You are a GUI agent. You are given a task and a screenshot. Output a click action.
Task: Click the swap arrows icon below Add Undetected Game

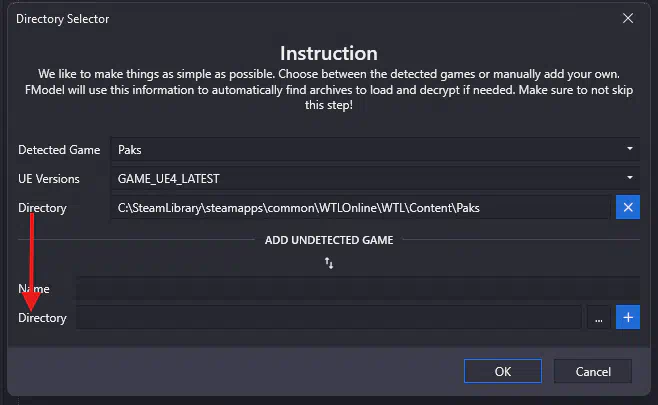[x=329, y=263]
